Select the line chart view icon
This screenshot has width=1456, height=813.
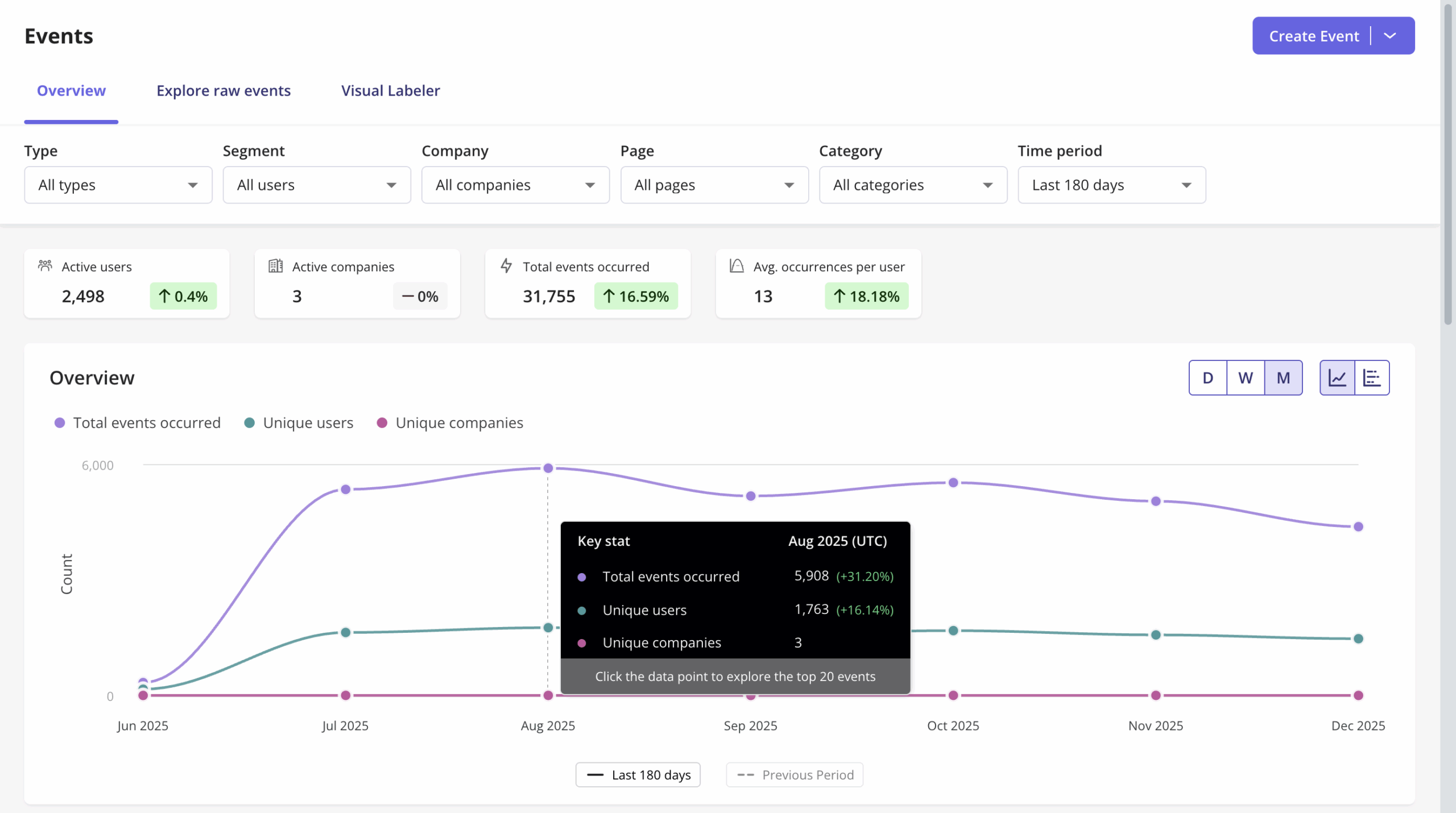tap(1337, 377)
